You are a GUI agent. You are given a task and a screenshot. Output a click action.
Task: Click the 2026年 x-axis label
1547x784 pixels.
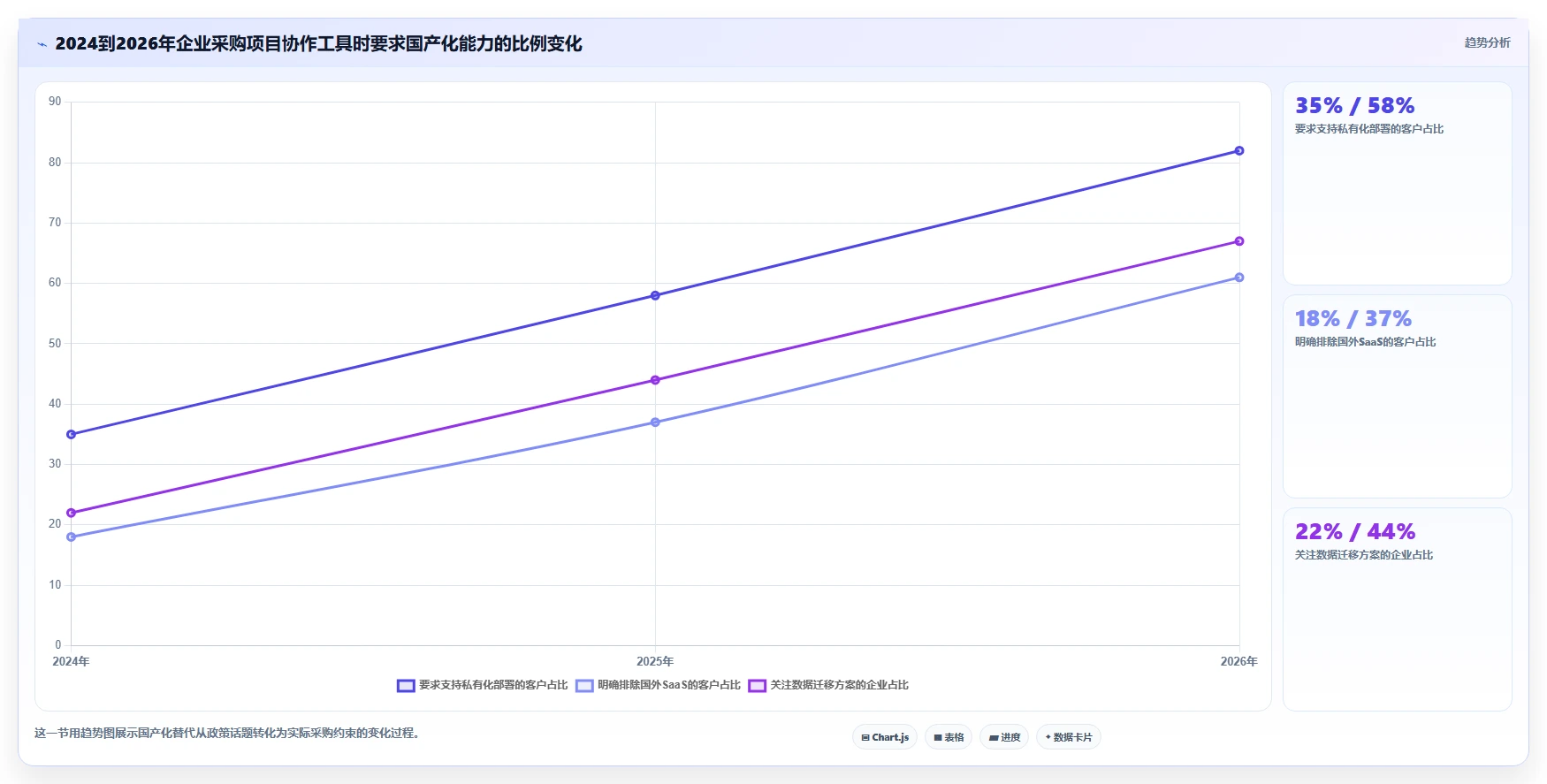tap(1238, 661)
